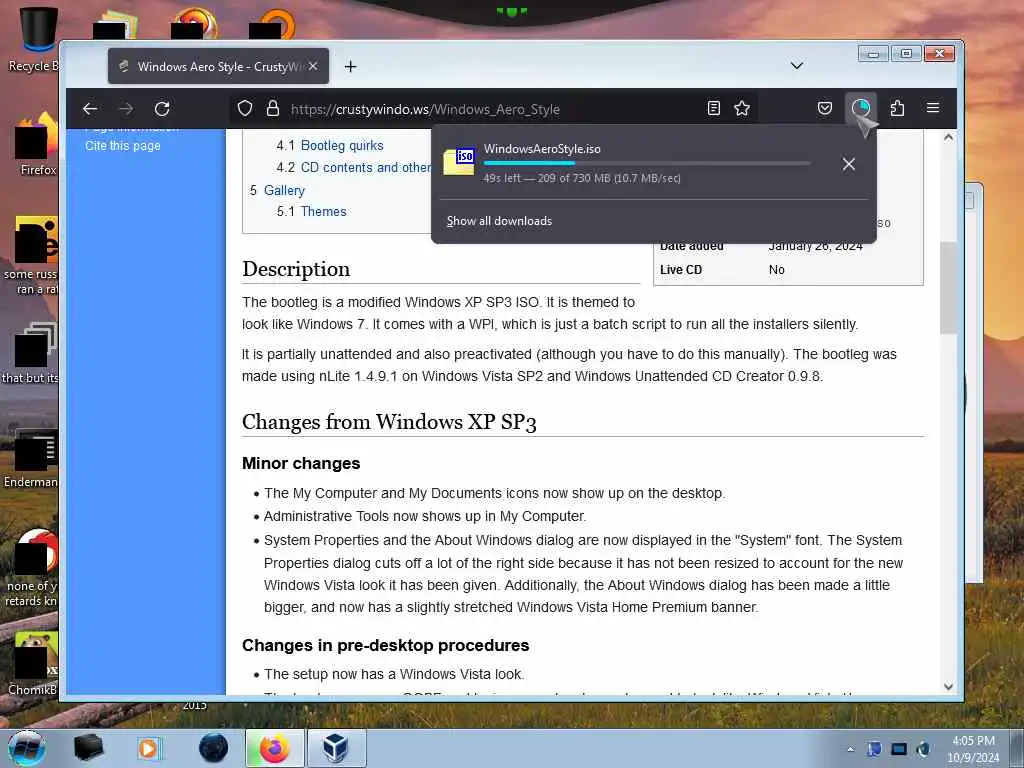Image resolution: width=1024 pixels, height=768 pixels.
Task: View site security via padlock icon
Action: coord(273,108)
